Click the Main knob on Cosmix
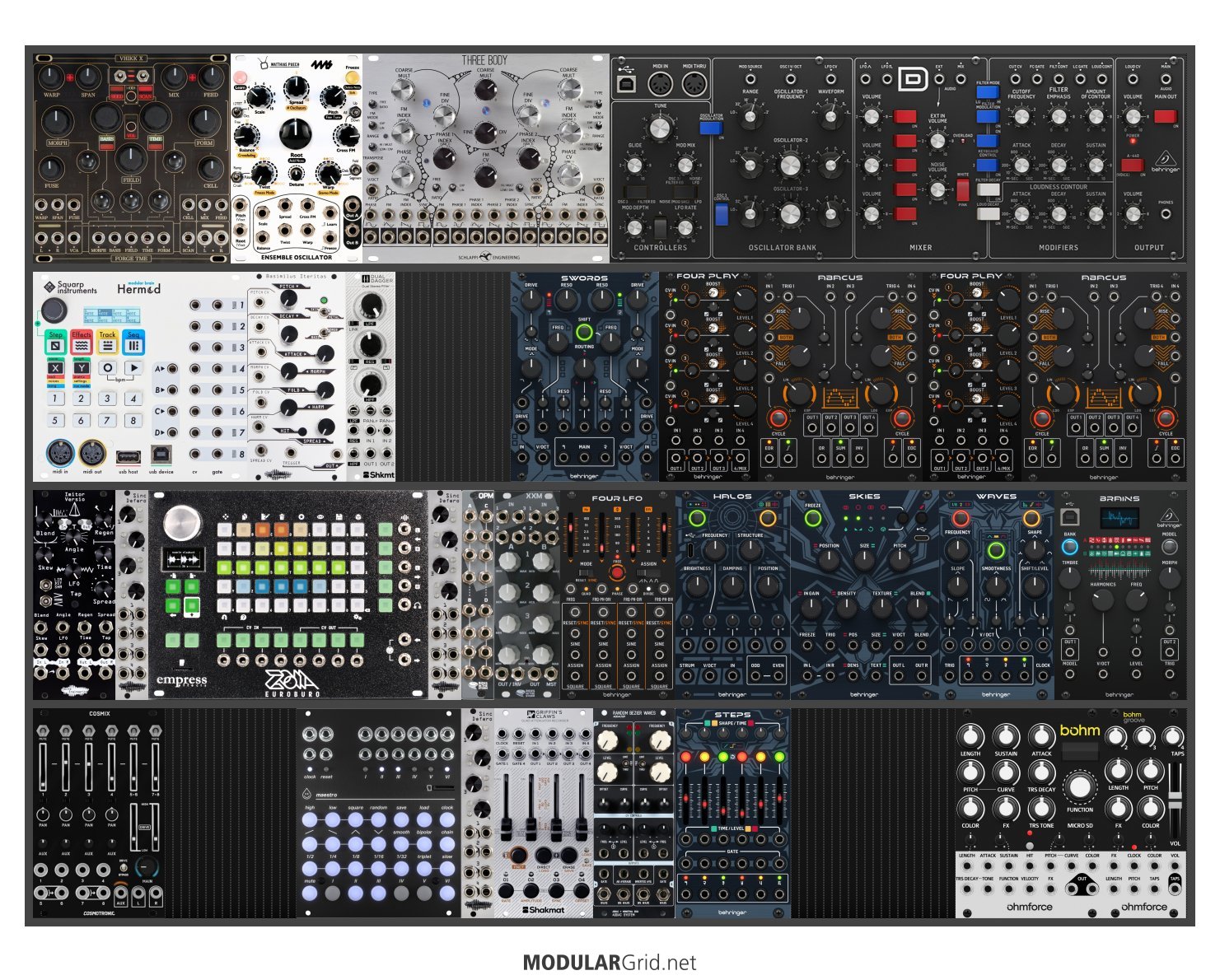1220x980 pixels. [x=147, y=867]
